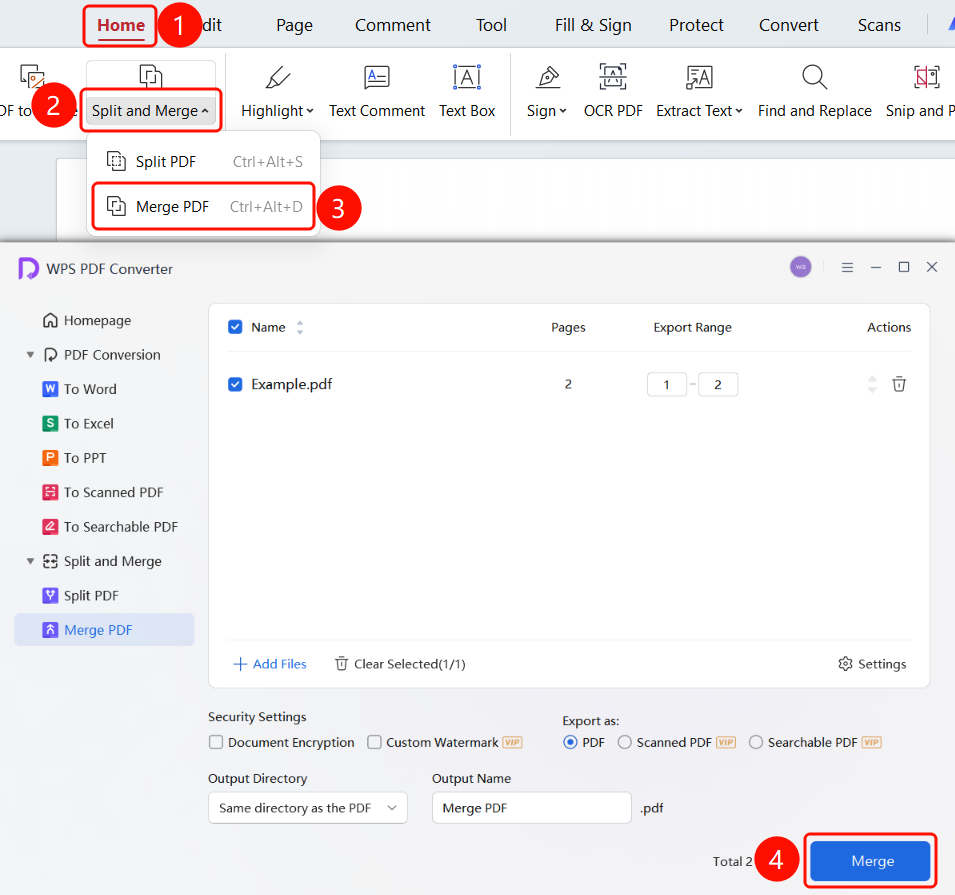This screenshot has width=955, height=895.
Task: Expand the Extract Text dropdown
Action: [x=739, y=111]
